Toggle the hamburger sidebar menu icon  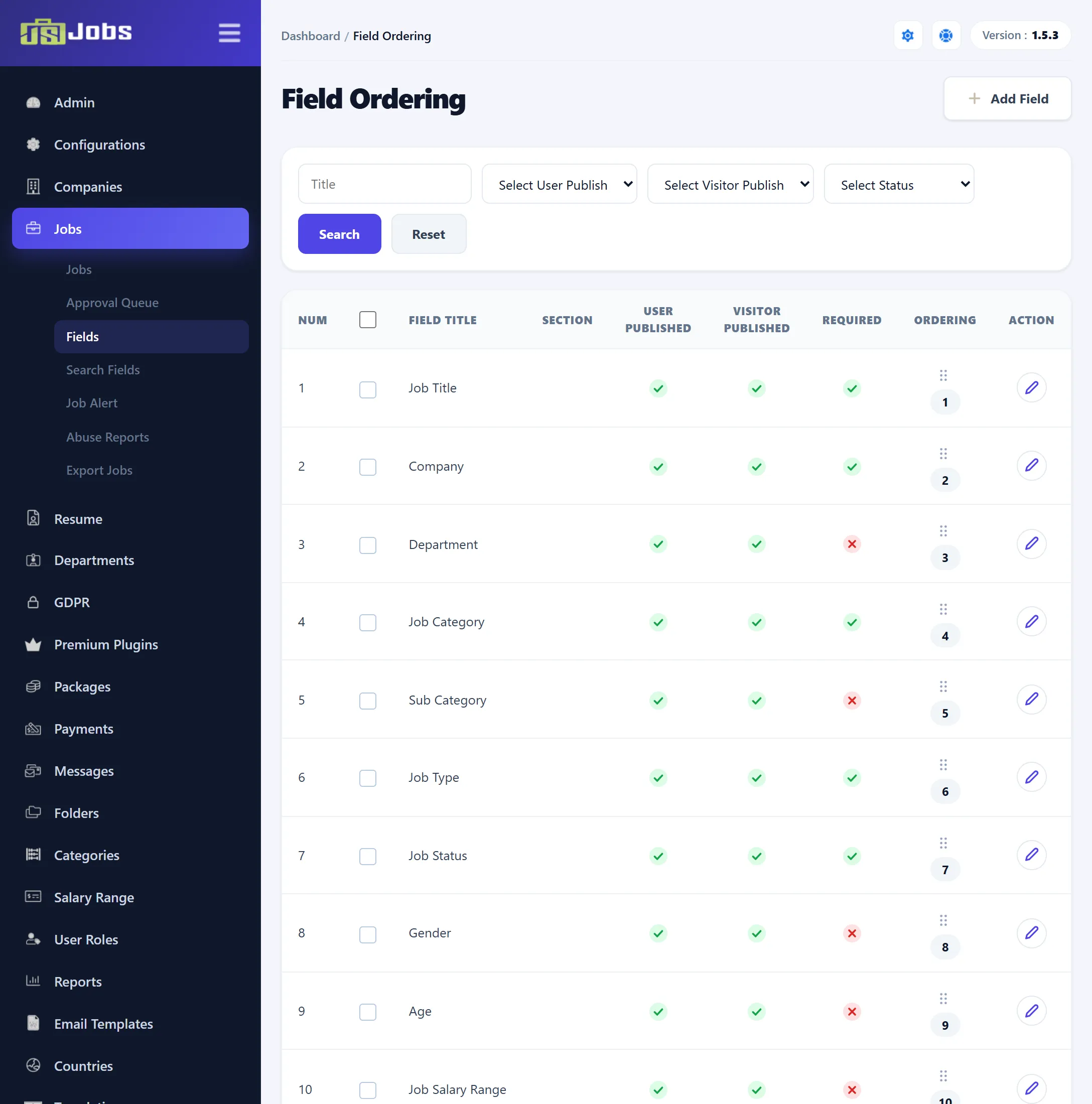[229, 33]
